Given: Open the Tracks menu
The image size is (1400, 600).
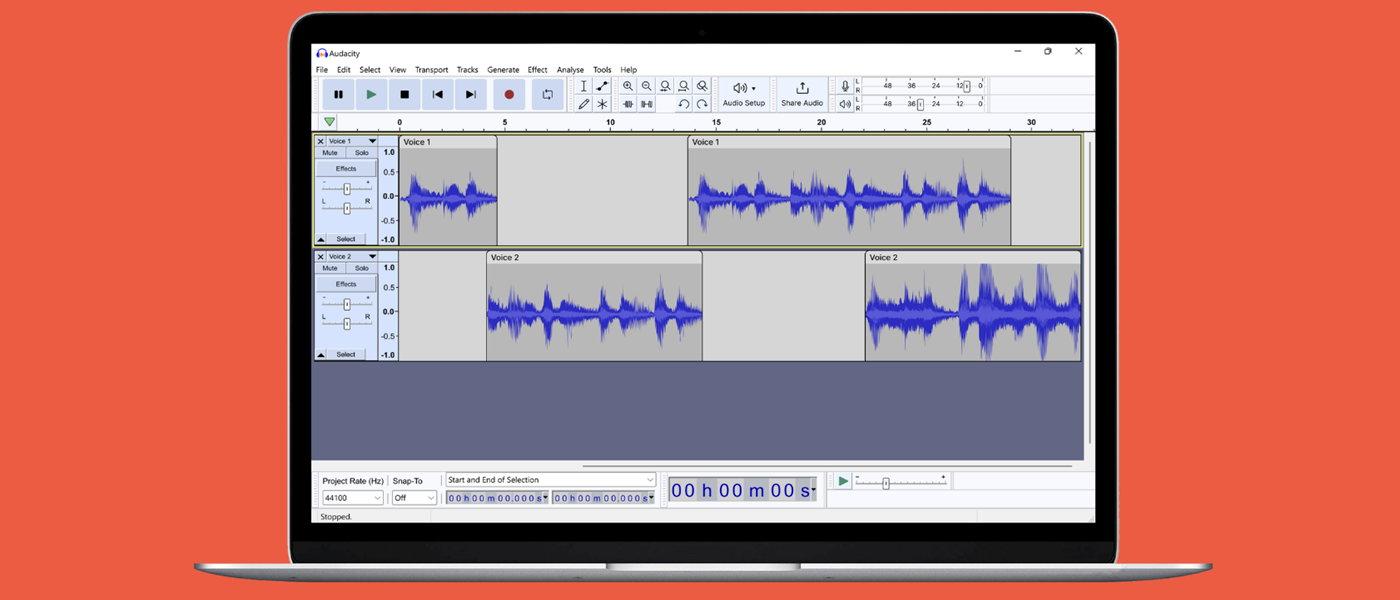Looking at the screenshot, I should (468, 70).
